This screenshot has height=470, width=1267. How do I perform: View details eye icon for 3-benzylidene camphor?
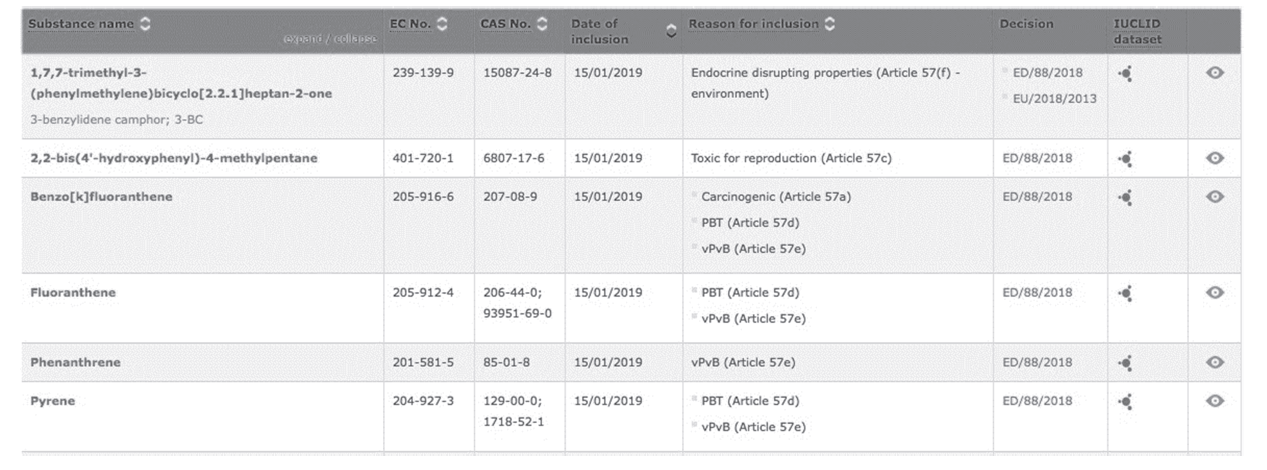(x=1215, y=74)
